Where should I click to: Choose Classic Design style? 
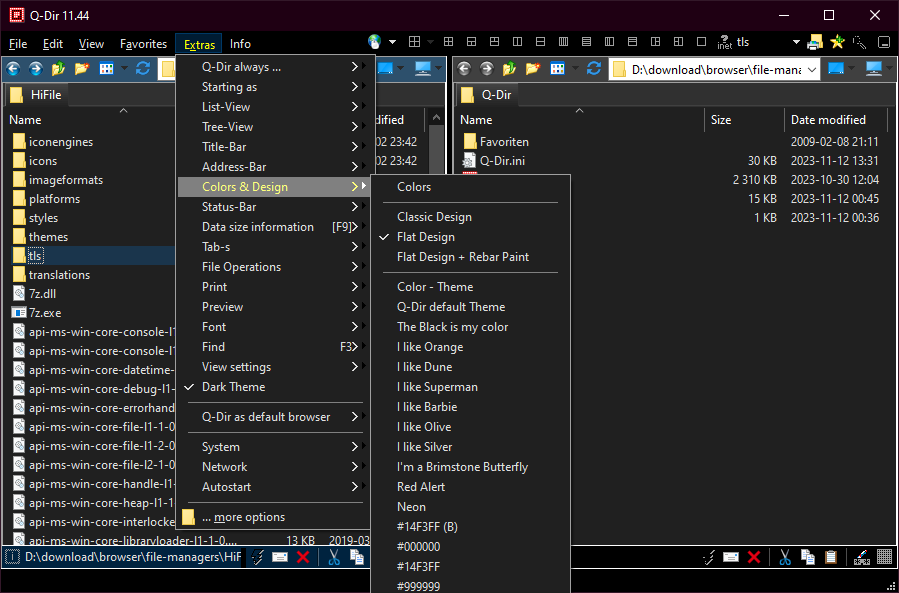(x=434, y=217)
